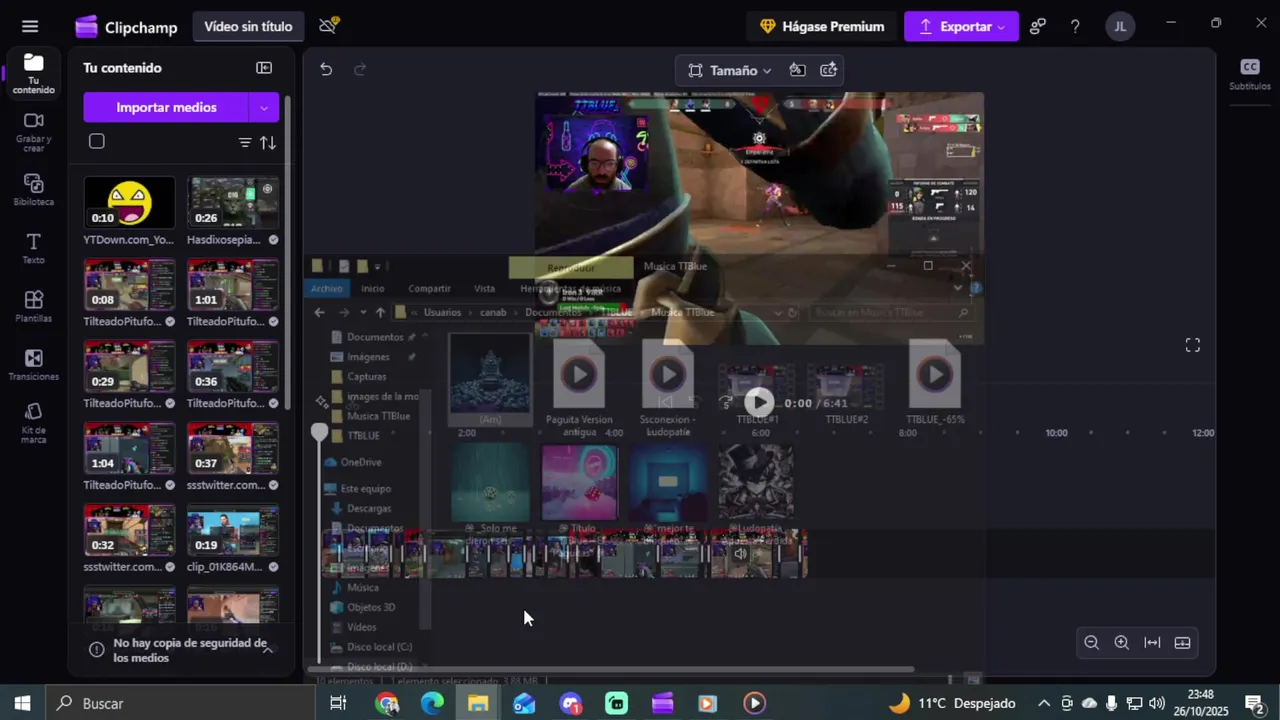The image size is (1280, 720).
Task: Select TTBLUE_-65% file in File Explorer
Action: pyautogui.click(x=935, y=383)
